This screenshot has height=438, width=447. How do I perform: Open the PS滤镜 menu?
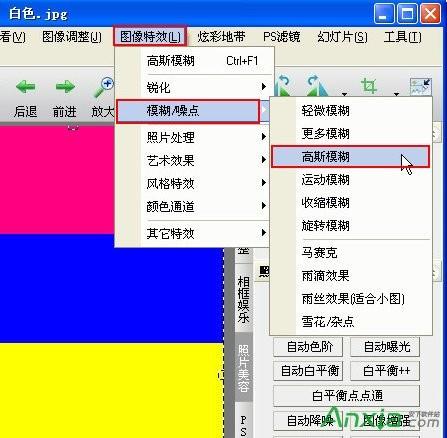point(282,37)
